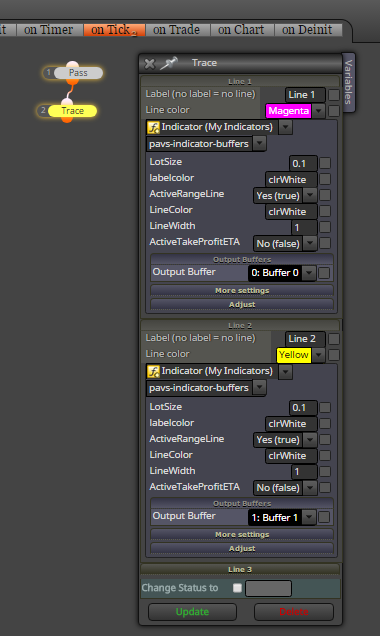
Task: Edit Line 1 LineColor clrWhite field
Action: coord(291,211)
